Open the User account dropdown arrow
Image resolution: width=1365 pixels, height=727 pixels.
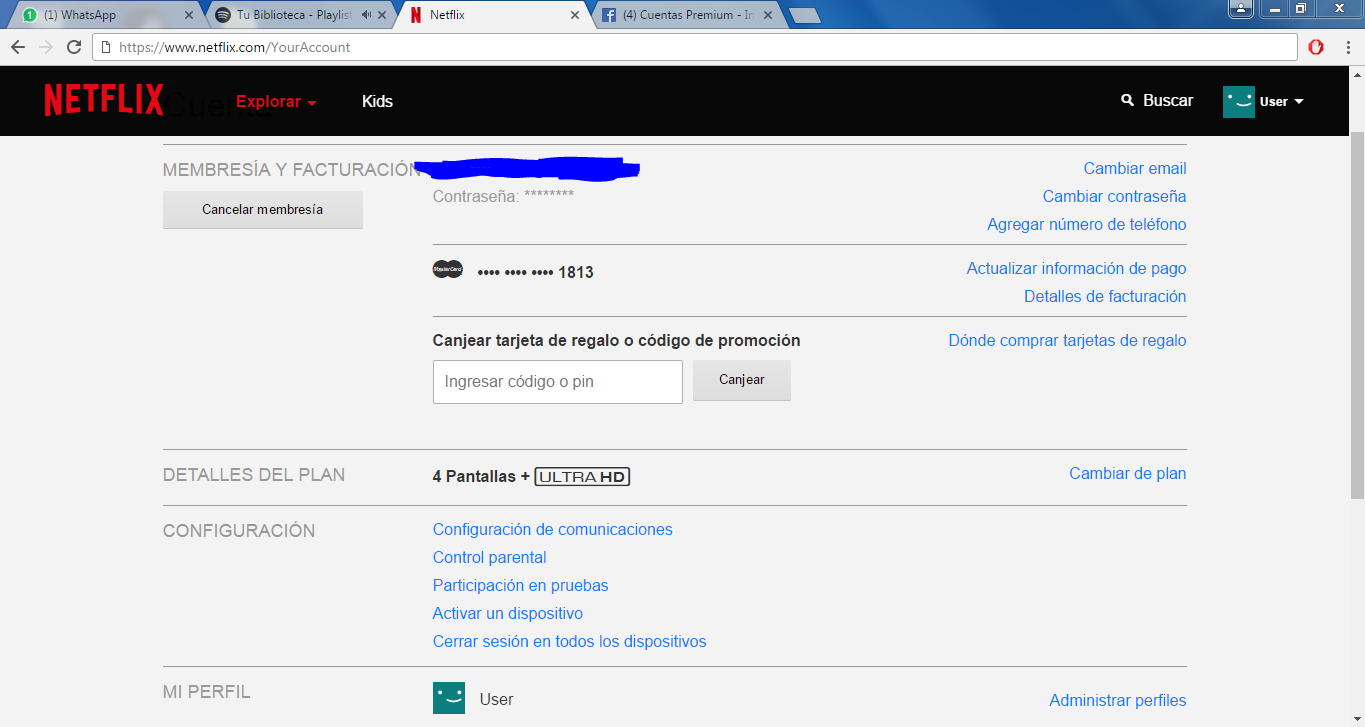(1299, 101)
